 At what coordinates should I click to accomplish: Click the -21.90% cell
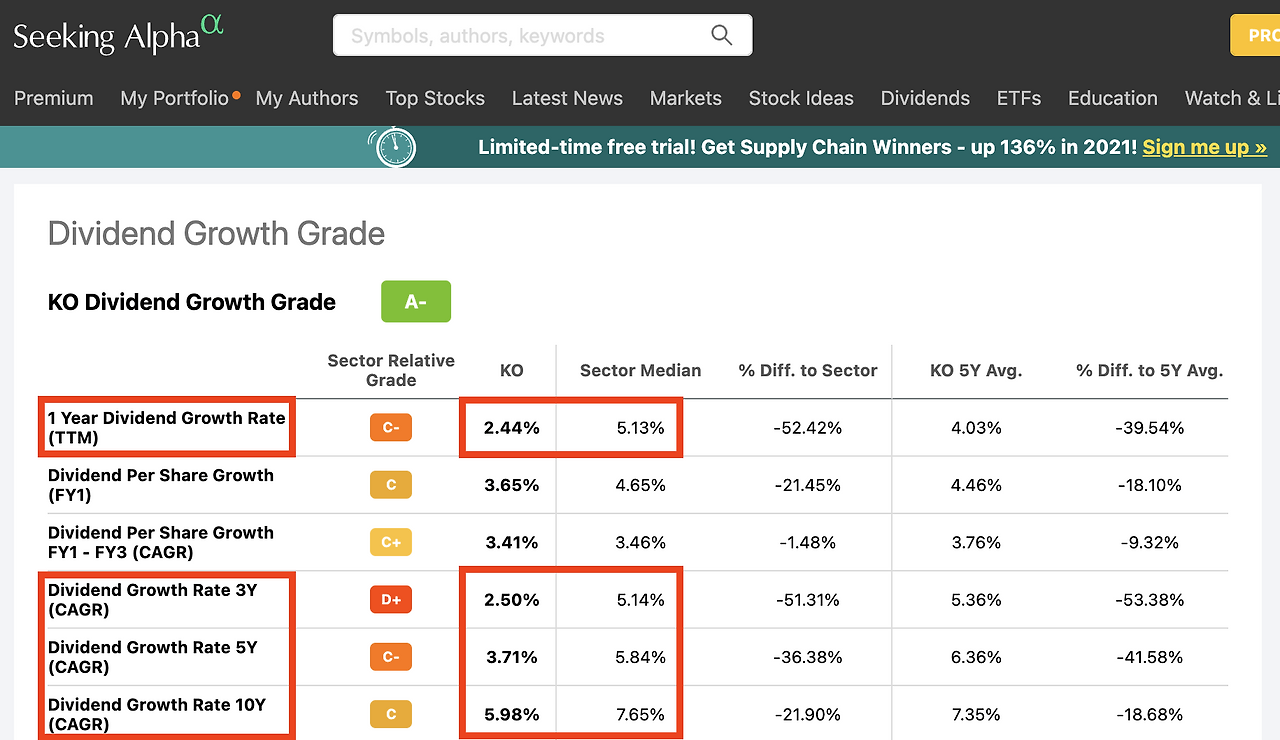(808, 715)
